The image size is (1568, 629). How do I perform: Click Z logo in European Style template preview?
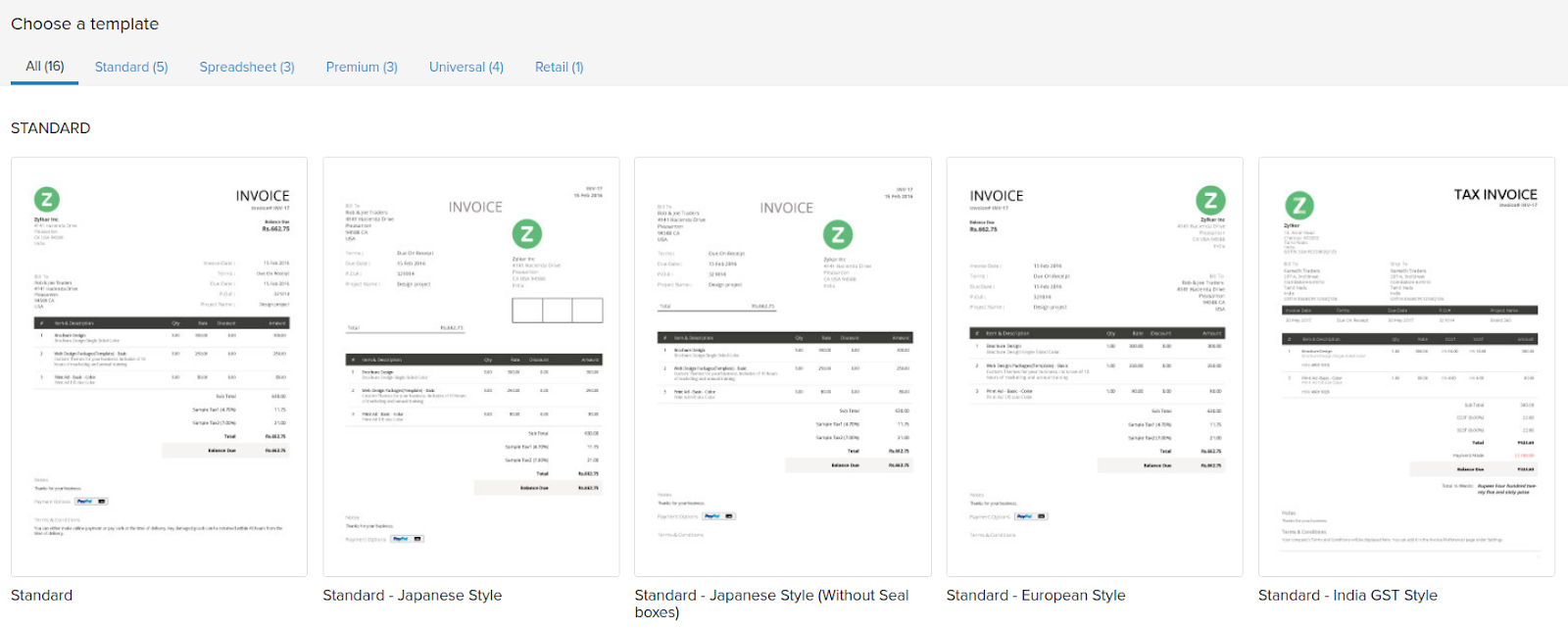point(1210,201)
